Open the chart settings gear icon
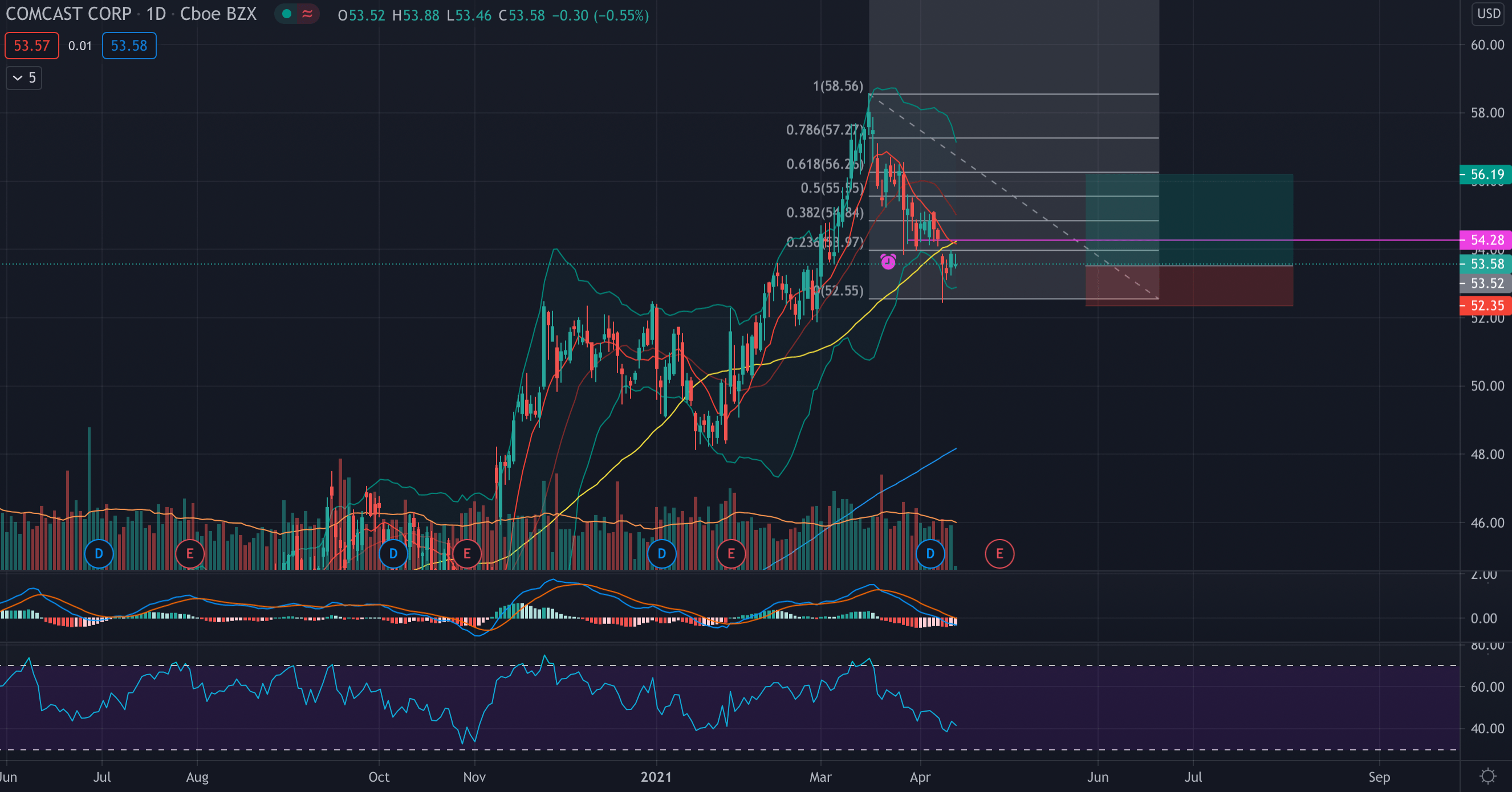Screen dimensions: 1512x792 tap(1487, 776)
